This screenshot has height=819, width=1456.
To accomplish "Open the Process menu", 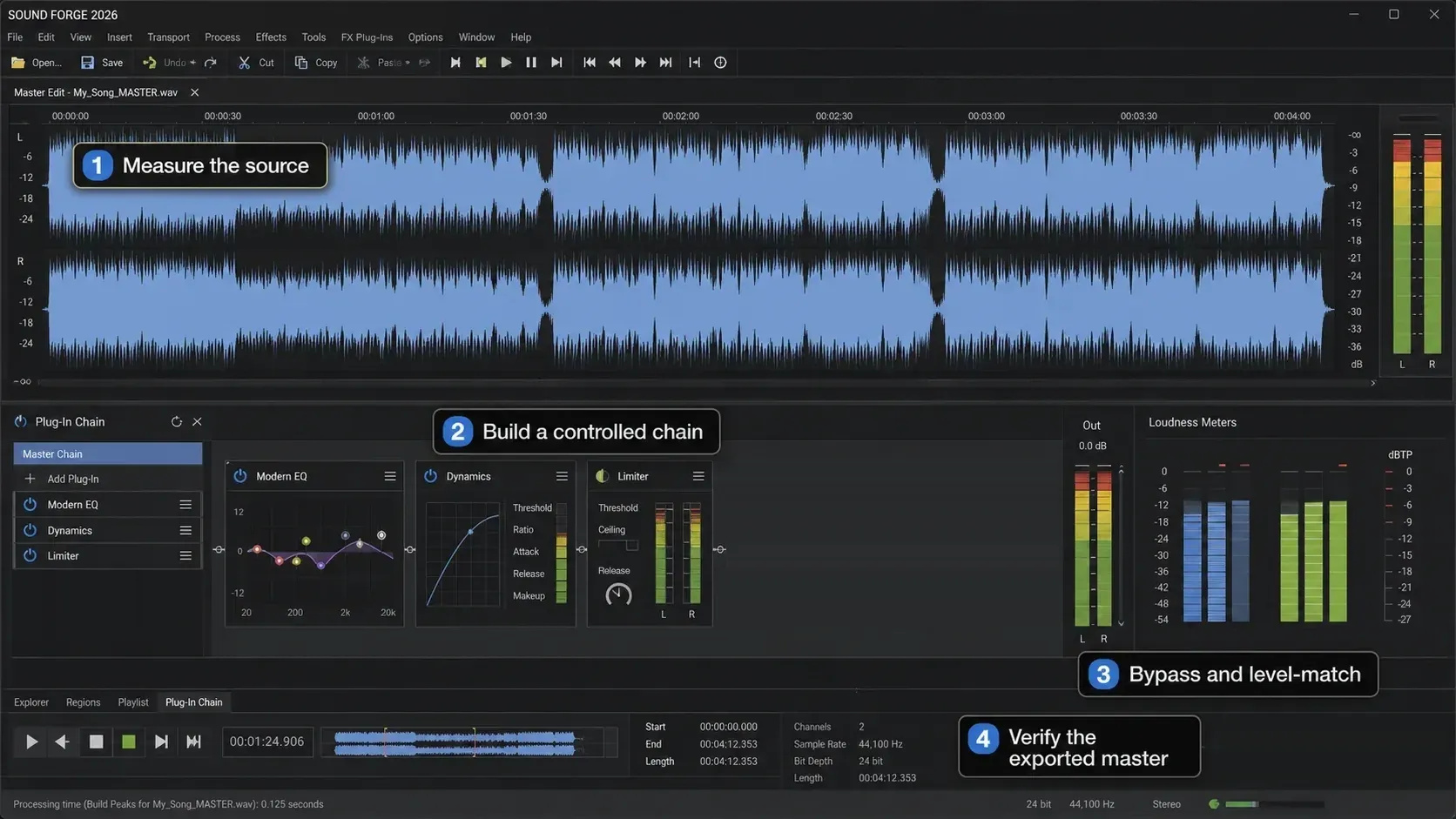I will [222, 37].
